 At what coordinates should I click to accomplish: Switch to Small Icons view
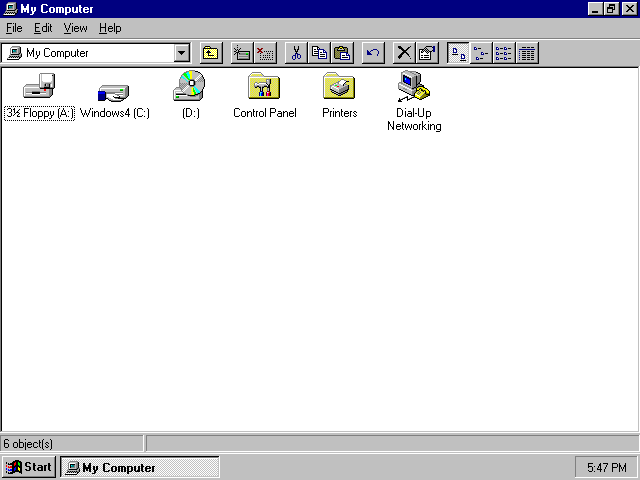(481, 53)
